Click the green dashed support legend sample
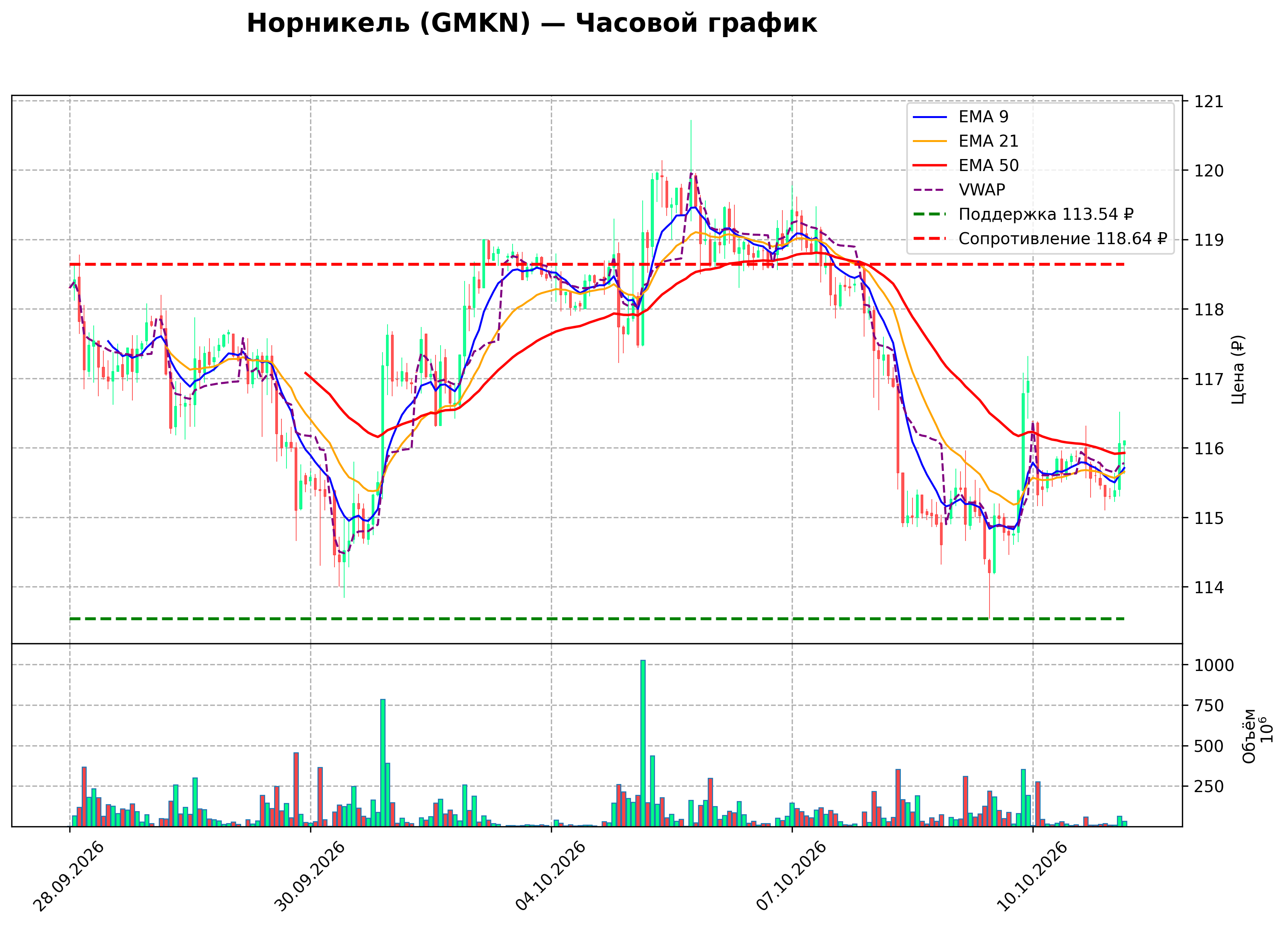The image size is (1288, 926). (930, 215)
